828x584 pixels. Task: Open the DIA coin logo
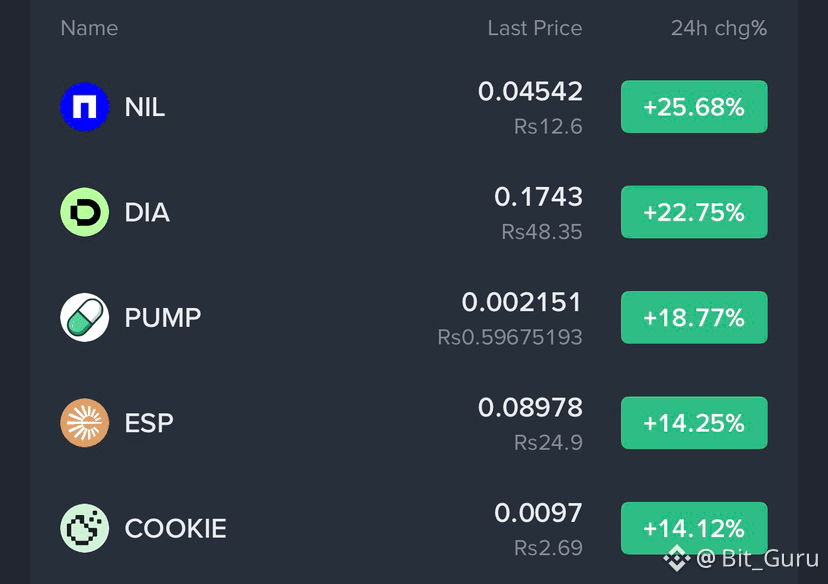[x=84, y=212]
